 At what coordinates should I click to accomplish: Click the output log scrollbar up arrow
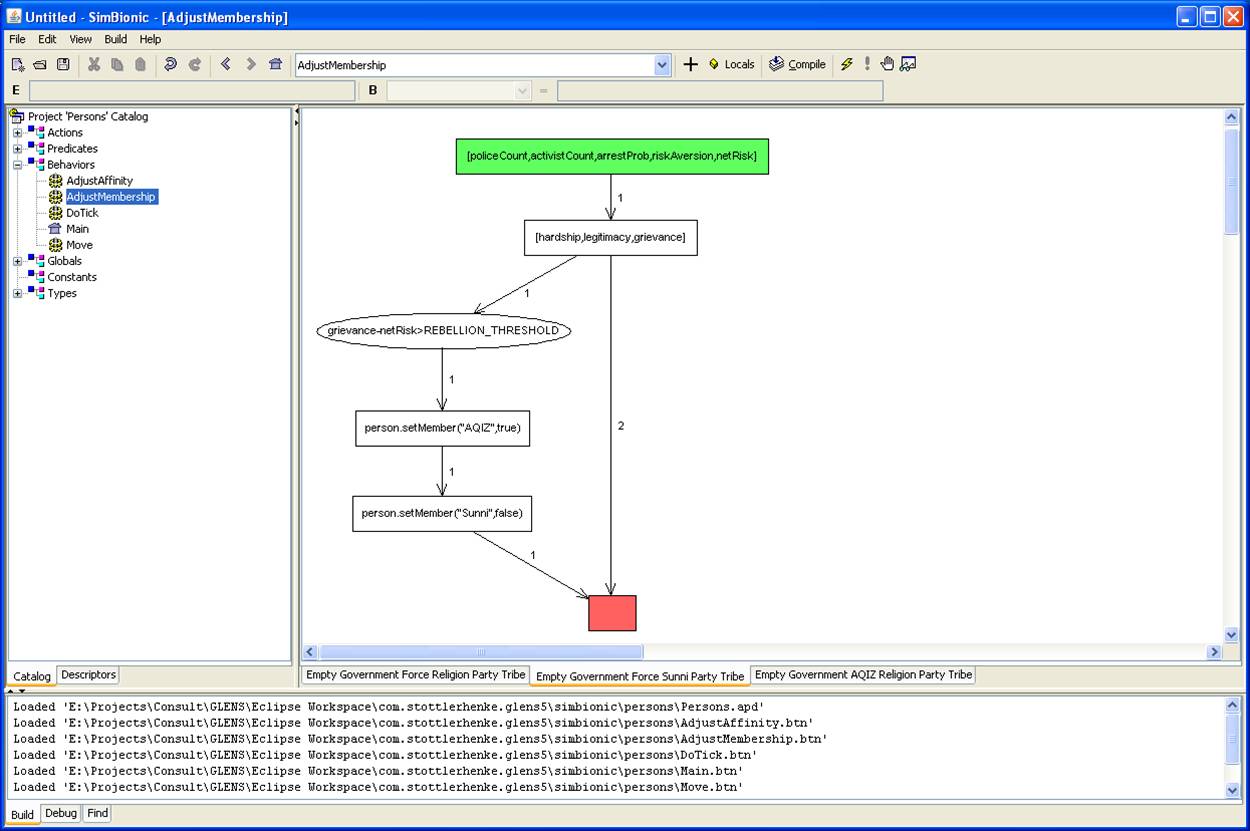coord(1232,705)
